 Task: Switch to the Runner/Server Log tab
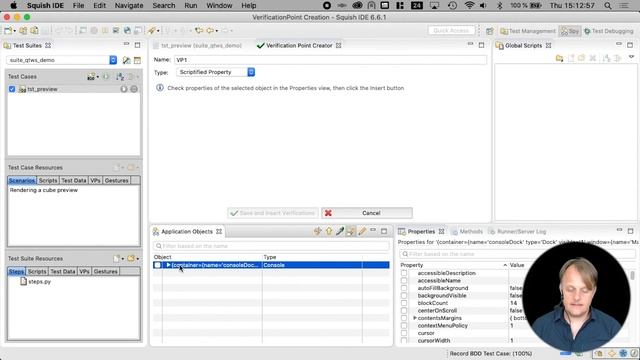click(x=517, y=231)
